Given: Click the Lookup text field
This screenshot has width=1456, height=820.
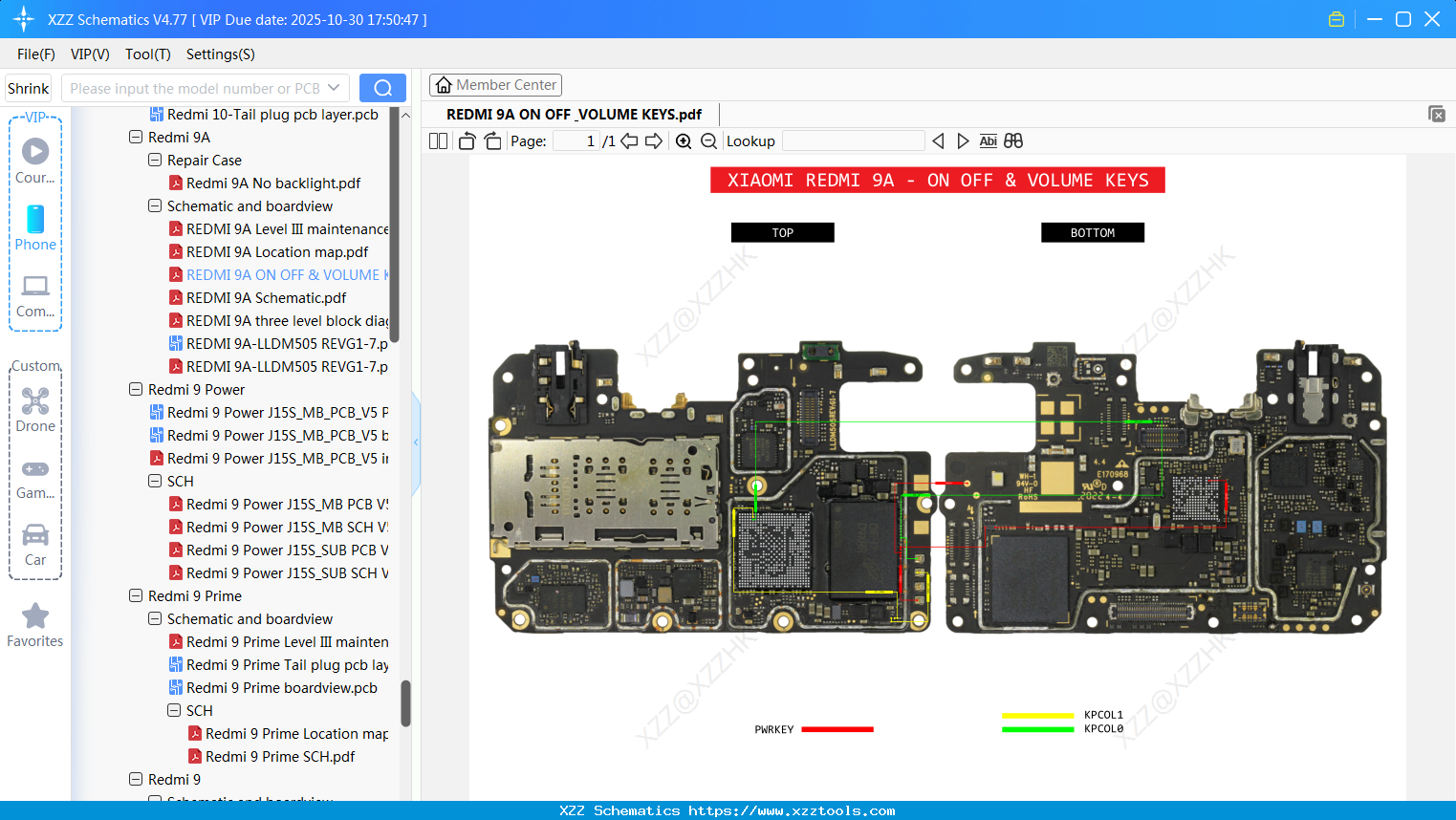Looking at the screenshot, I should pyautogui.click(x=853, y=141).
